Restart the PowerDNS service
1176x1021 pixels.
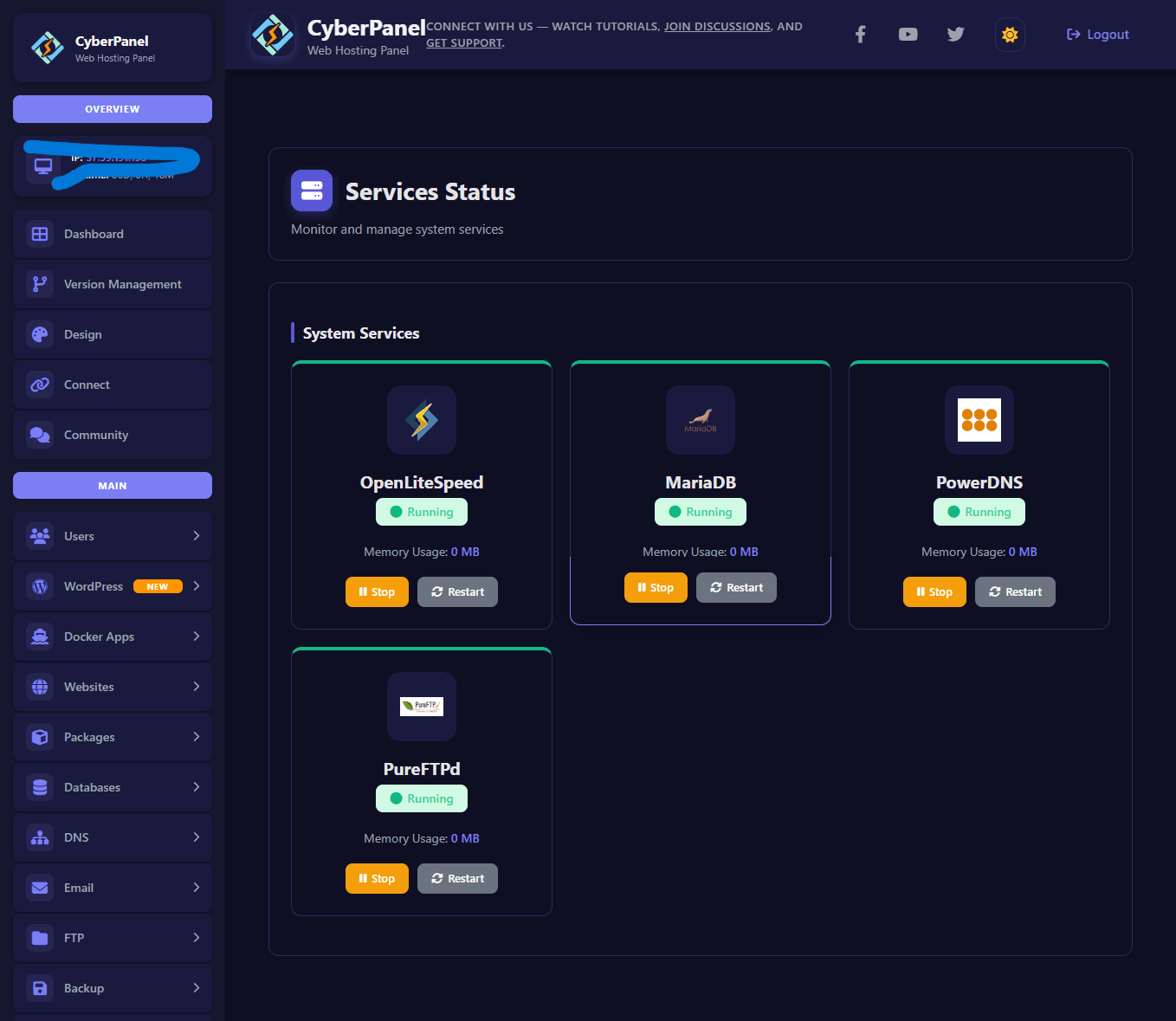(x=1015, y=592)
